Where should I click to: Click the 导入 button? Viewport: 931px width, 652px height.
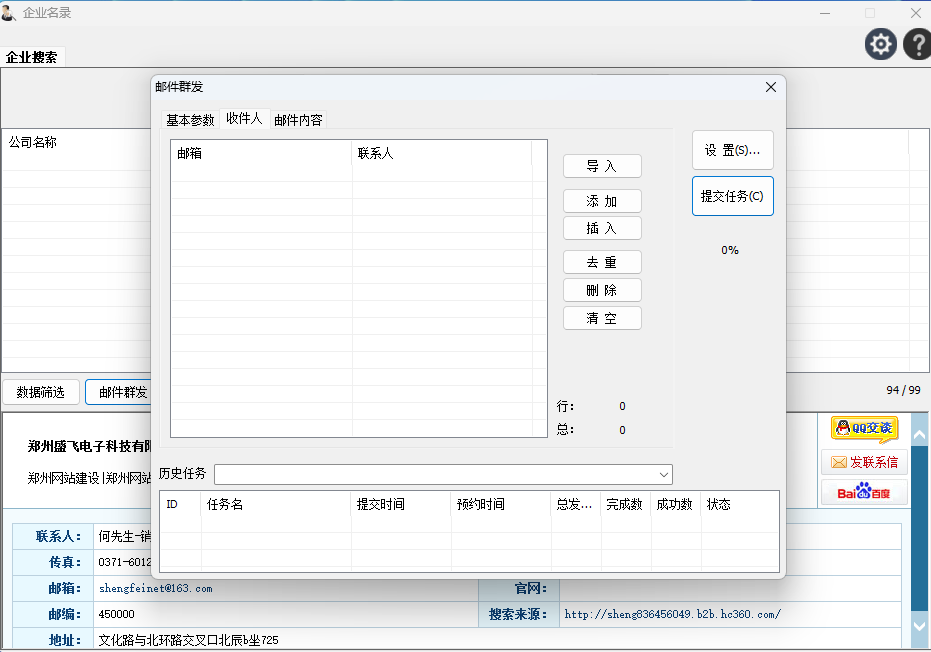(602, 166)
